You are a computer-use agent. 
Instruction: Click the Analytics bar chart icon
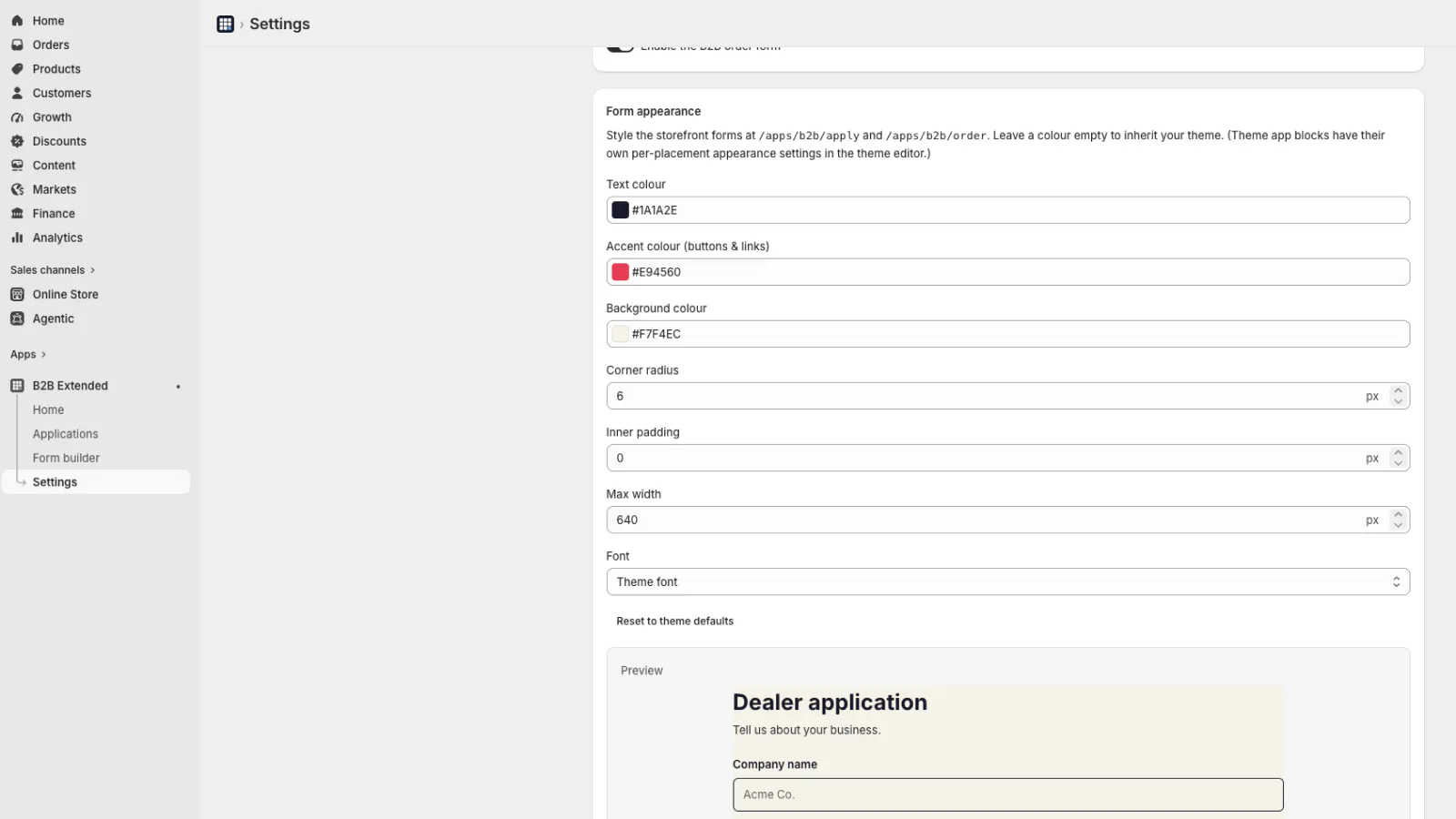click(x=17, y=238)
